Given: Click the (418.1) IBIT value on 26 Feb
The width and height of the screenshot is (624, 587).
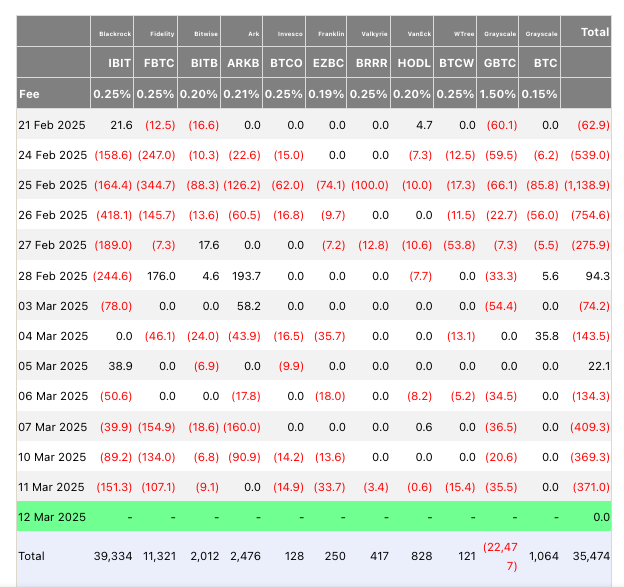Looking at the screenshot, I should coord(114,215).
